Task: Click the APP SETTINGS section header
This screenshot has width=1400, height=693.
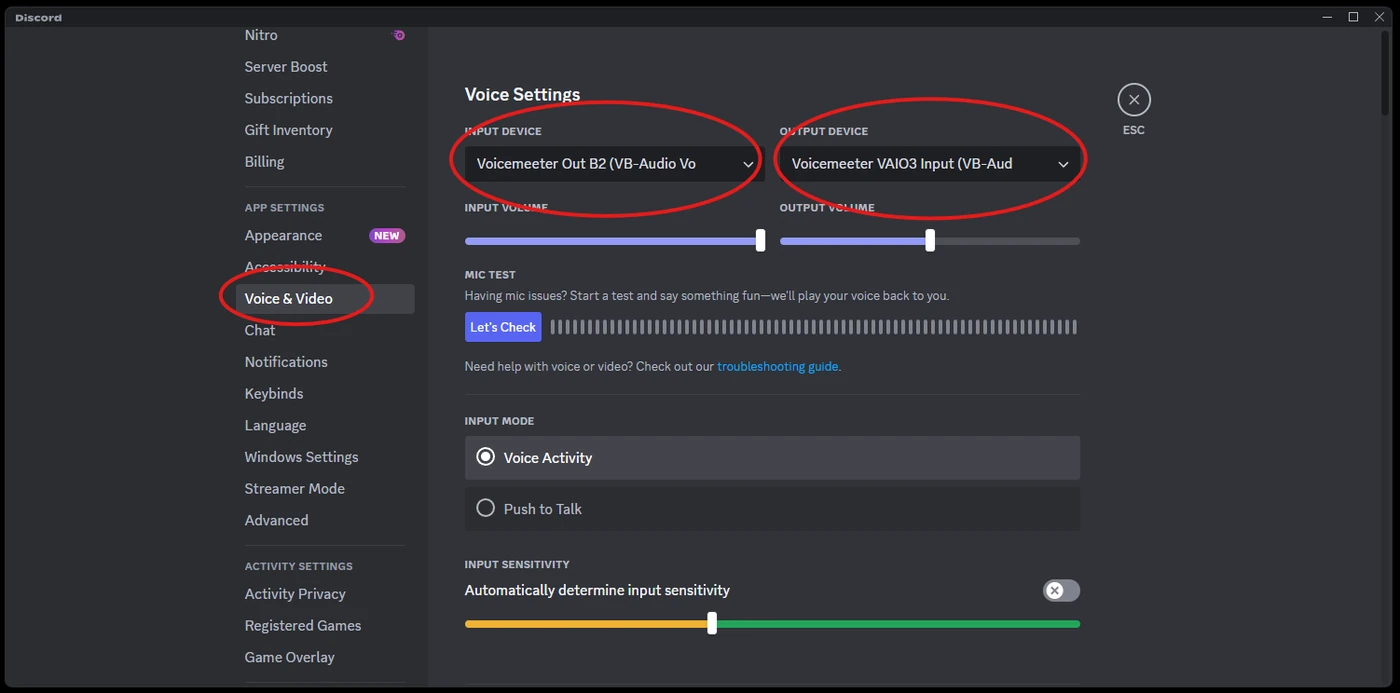Action: pos(284,208)
